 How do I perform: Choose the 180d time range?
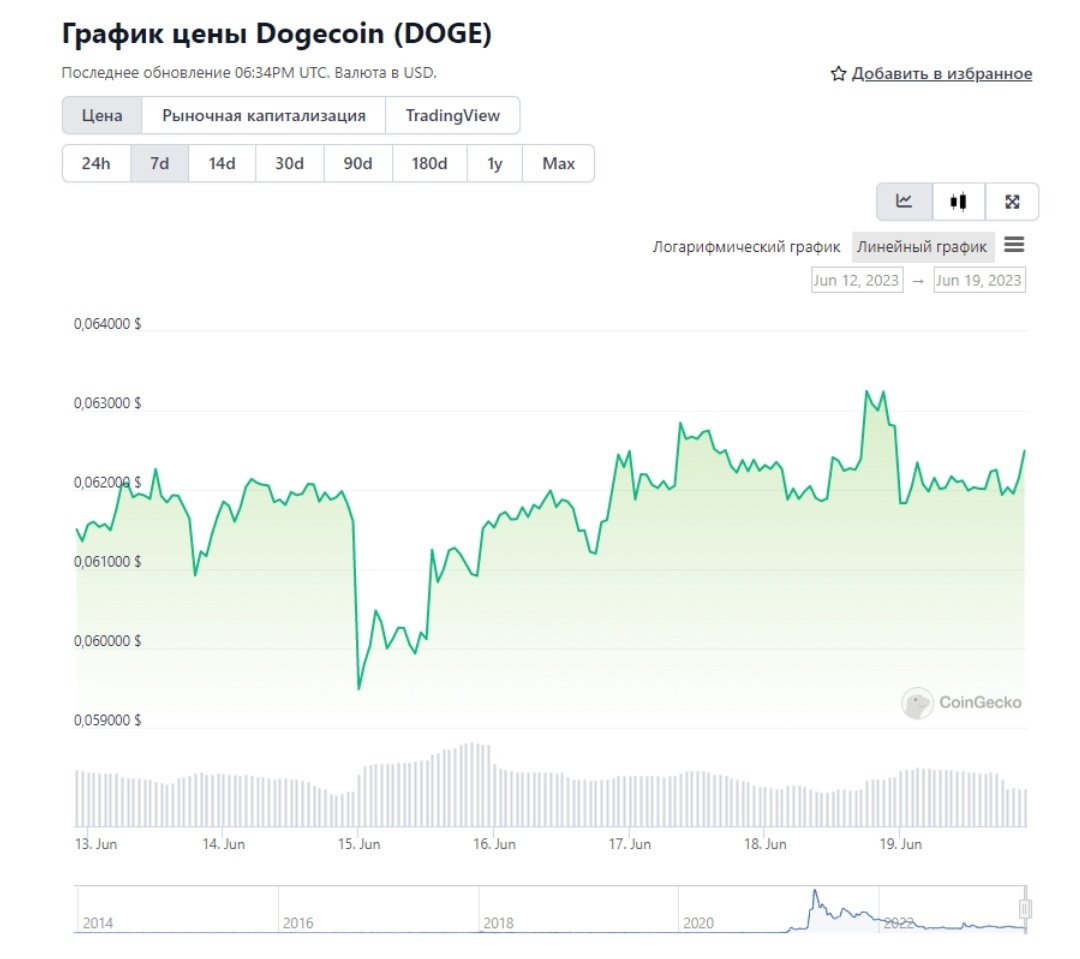(x=429, y=163)
